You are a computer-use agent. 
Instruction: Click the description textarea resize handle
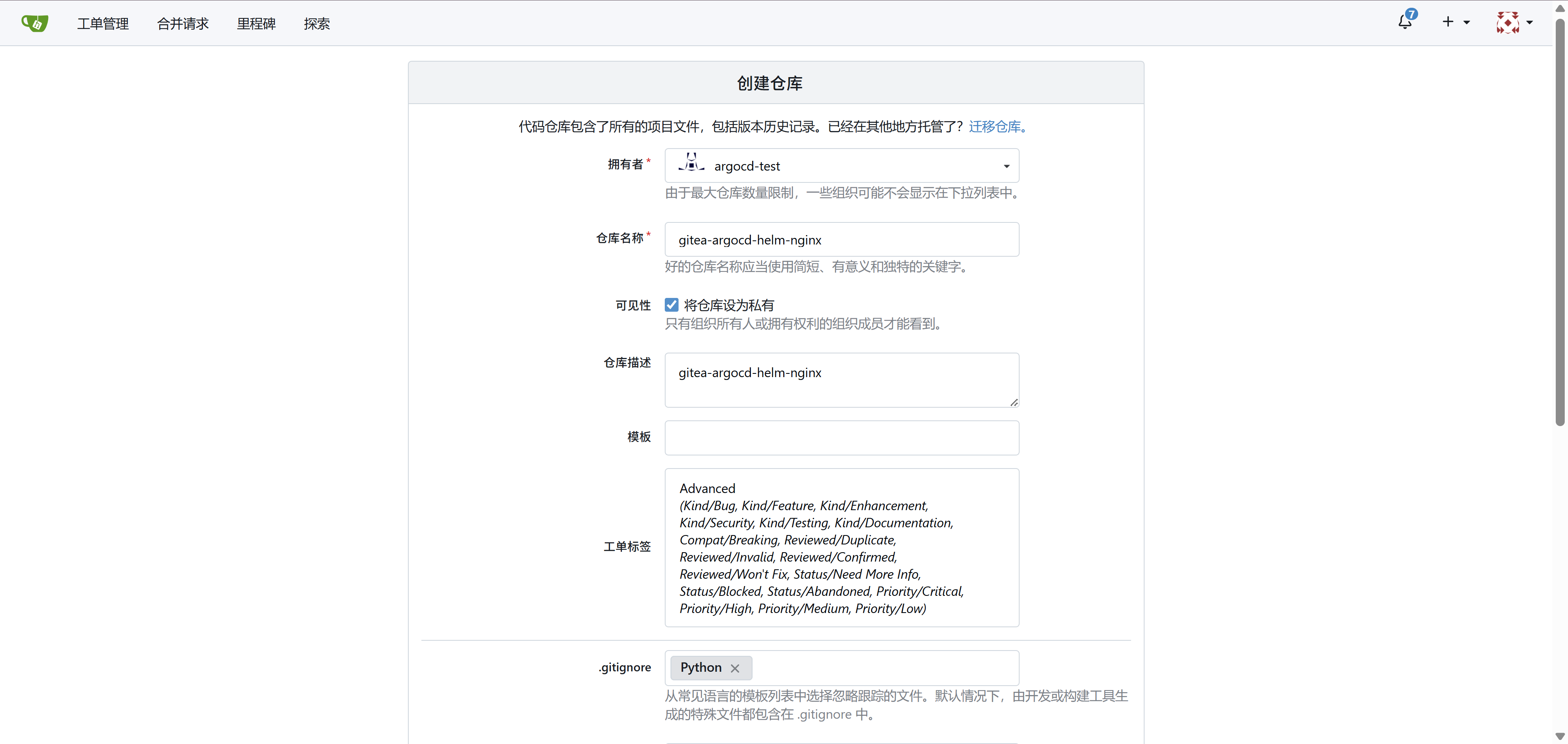[1013, 402]
